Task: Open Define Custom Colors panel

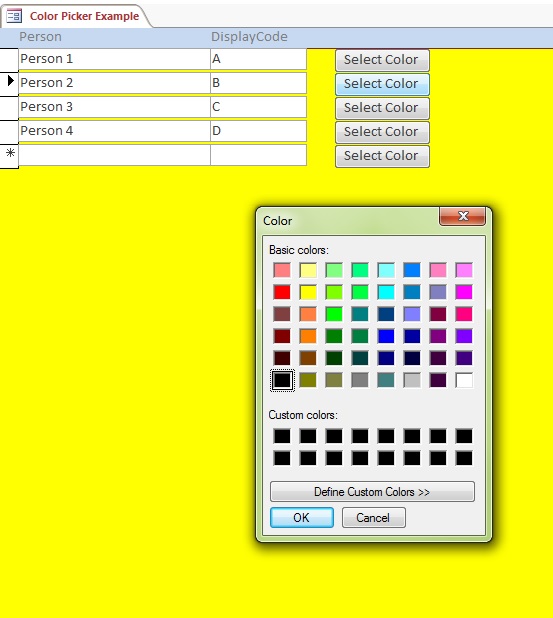Action: click(x=372, y=491)
